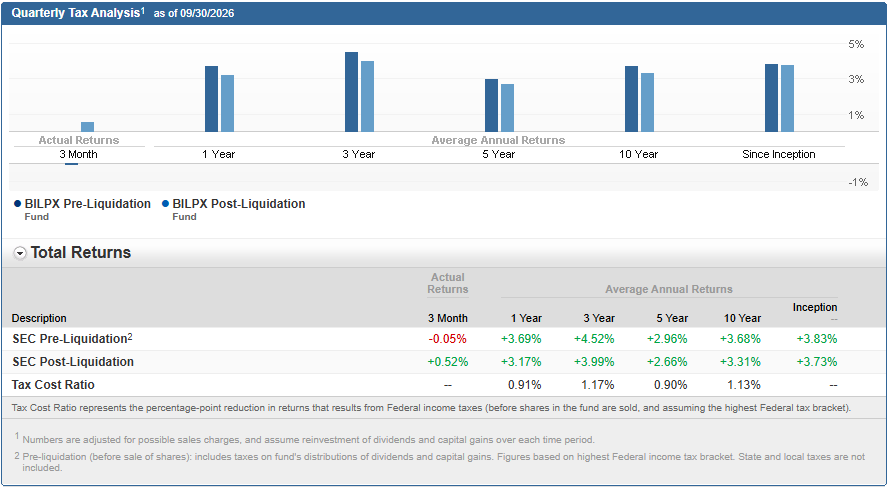Click the +3.69% 1 Year value

click(521, 339)
